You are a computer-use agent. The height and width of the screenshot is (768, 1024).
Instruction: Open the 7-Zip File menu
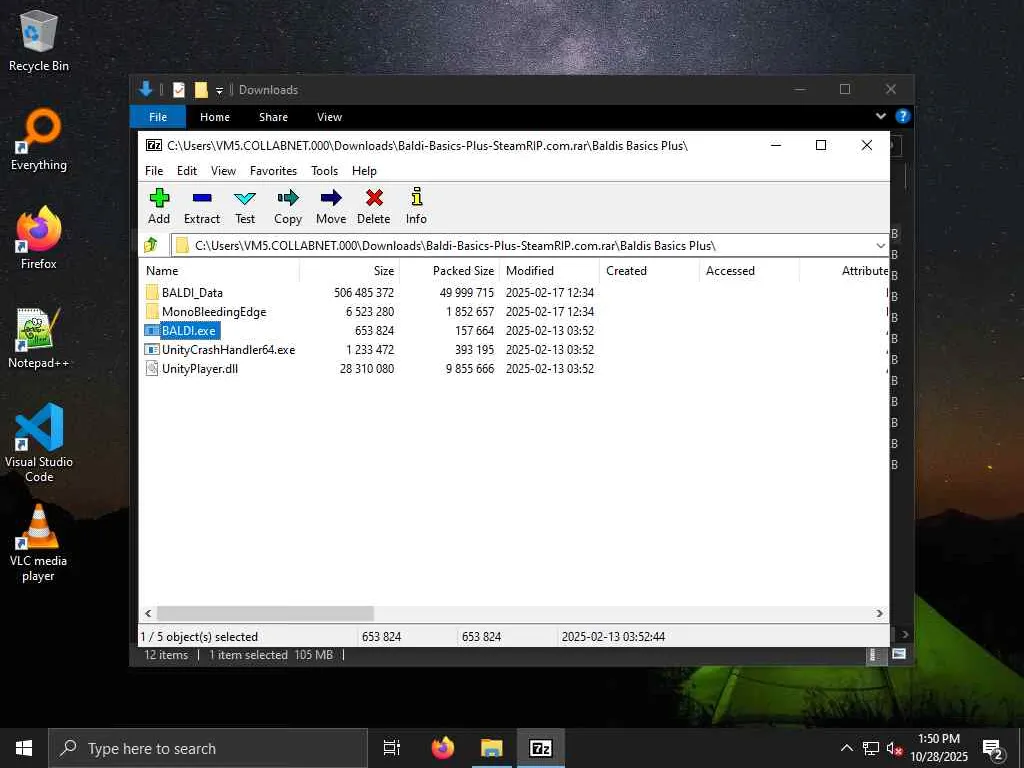pyautogui.click(x=154, y=170)
